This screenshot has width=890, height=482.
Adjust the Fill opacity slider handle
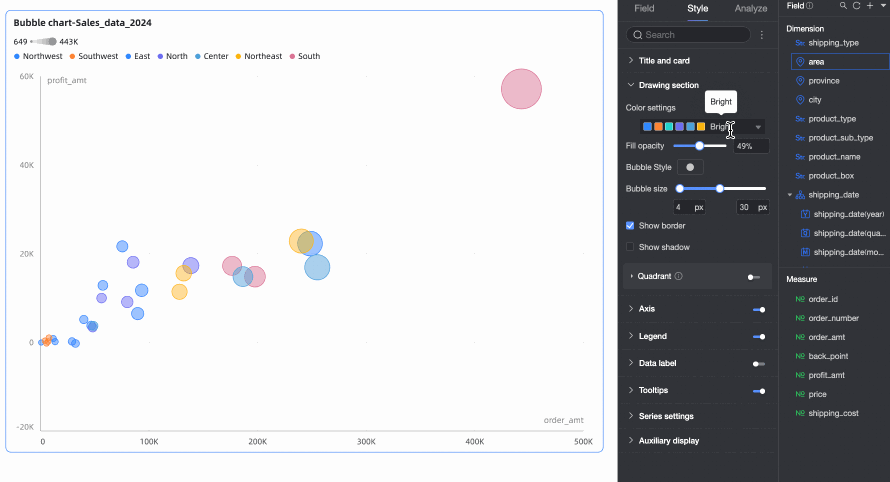699,146
